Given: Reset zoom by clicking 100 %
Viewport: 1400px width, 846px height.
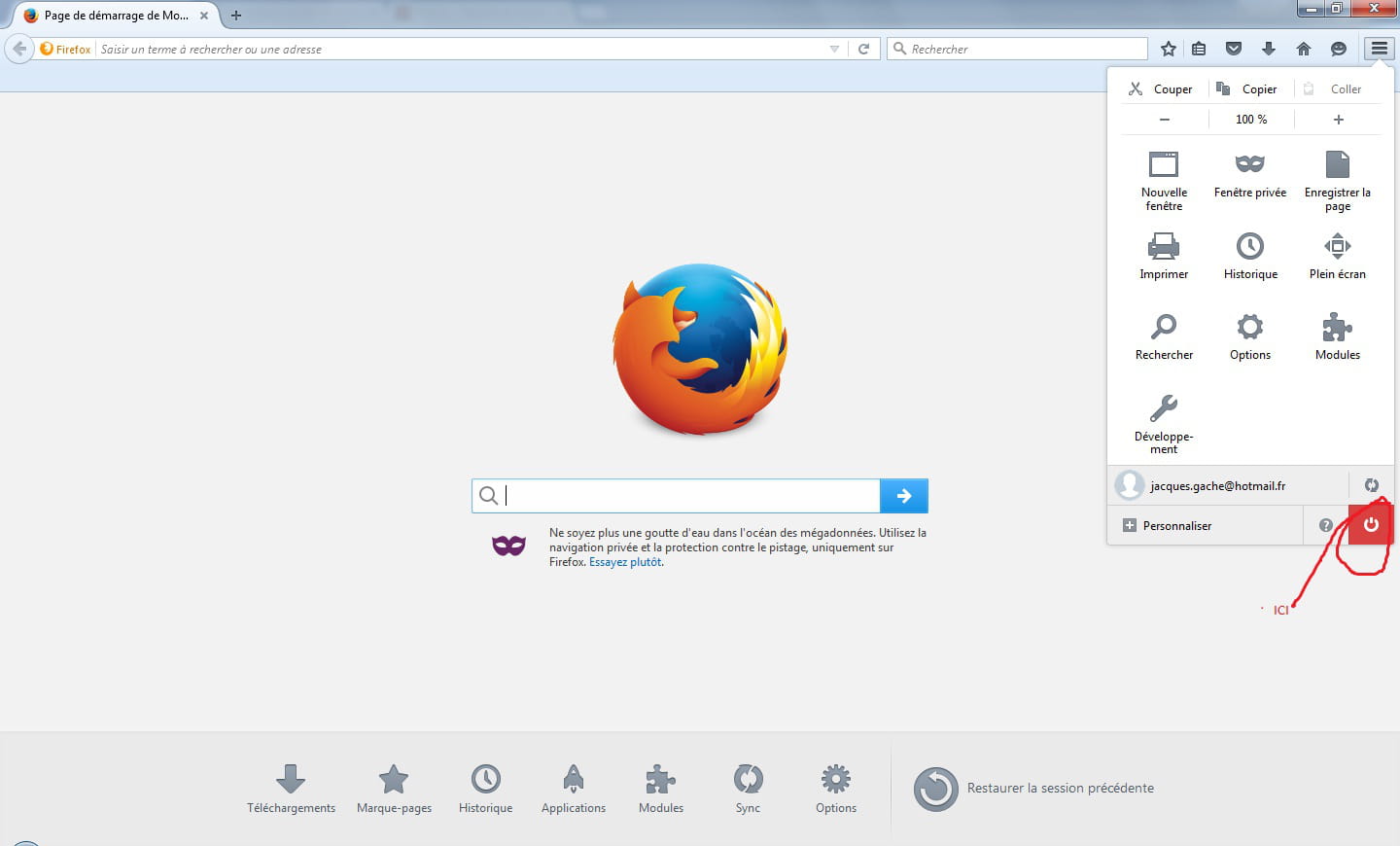Looking at the screenshot, I should pos(1251,119).
